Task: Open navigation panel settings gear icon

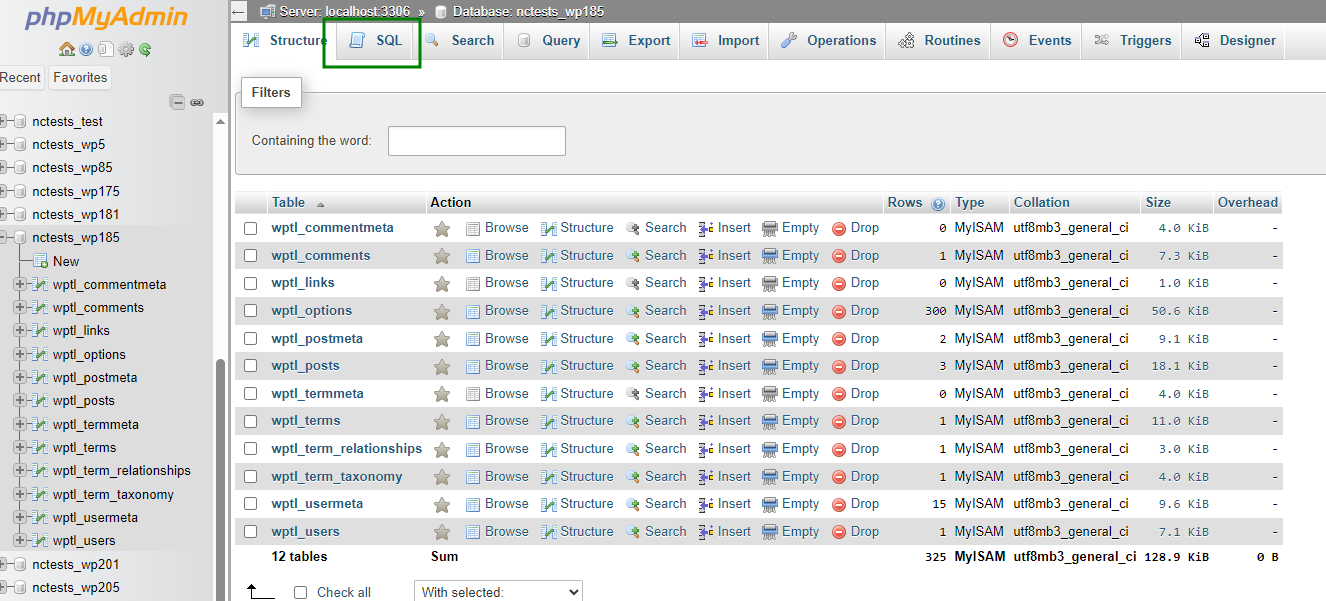Action: (x=126, y=49)
